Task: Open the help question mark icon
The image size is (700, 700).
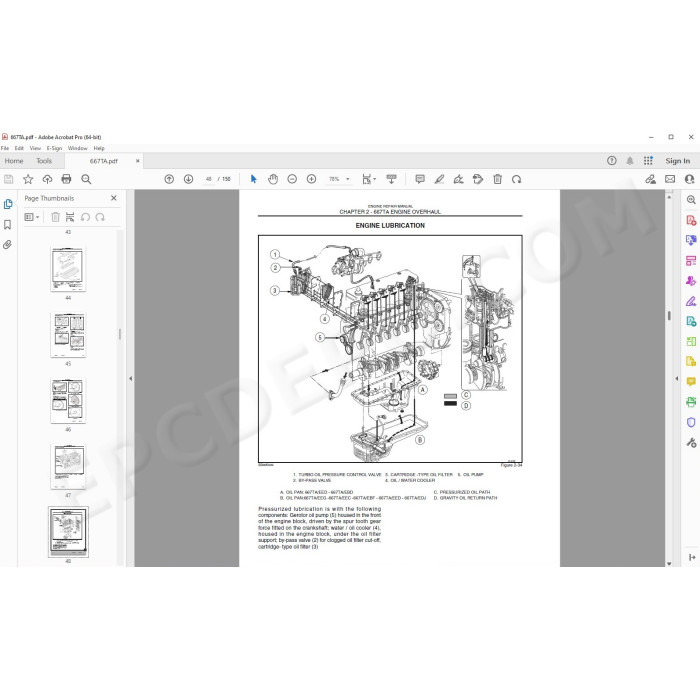Action: coord(612,161)
